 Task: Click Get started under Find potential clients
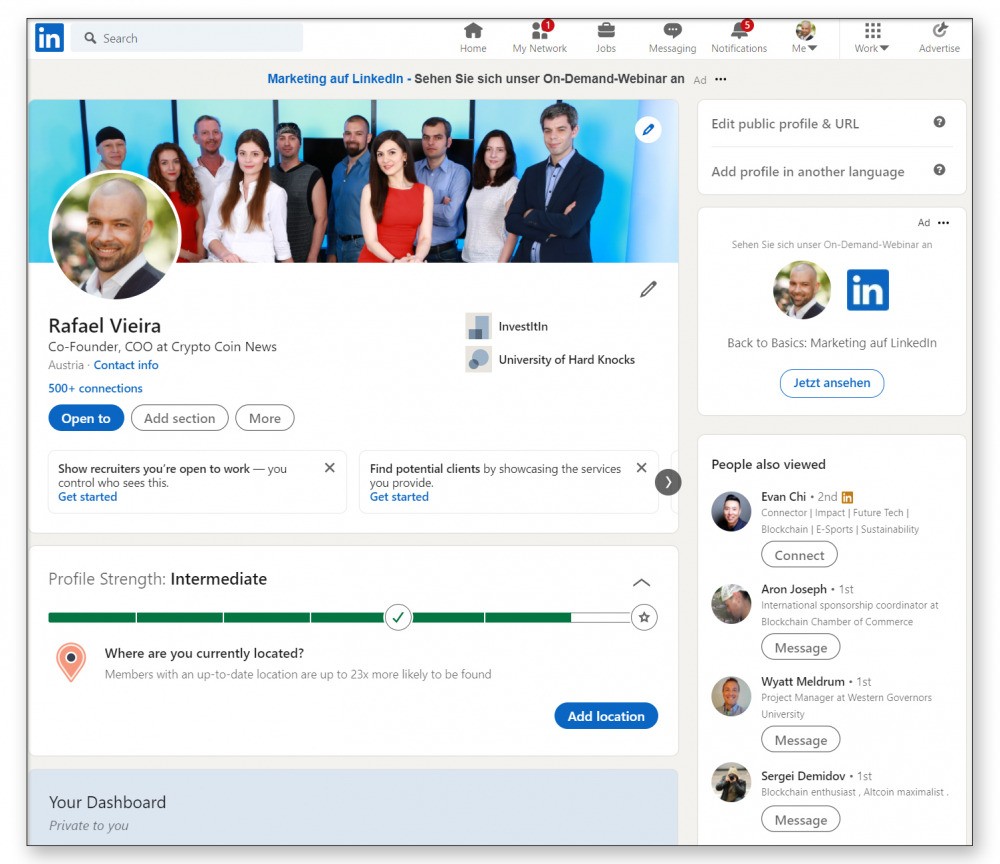coord(399,497)
